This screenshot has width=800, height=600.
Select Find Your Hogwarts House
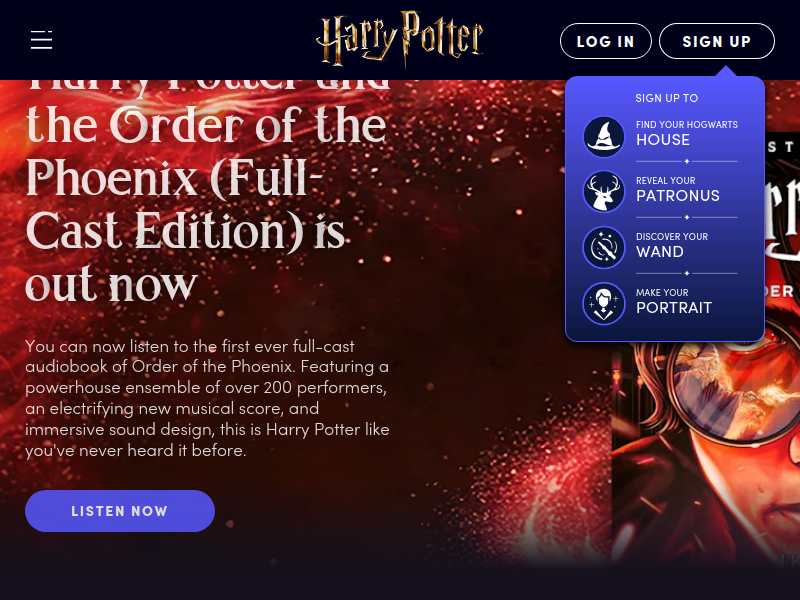click(x=661, y=134)
